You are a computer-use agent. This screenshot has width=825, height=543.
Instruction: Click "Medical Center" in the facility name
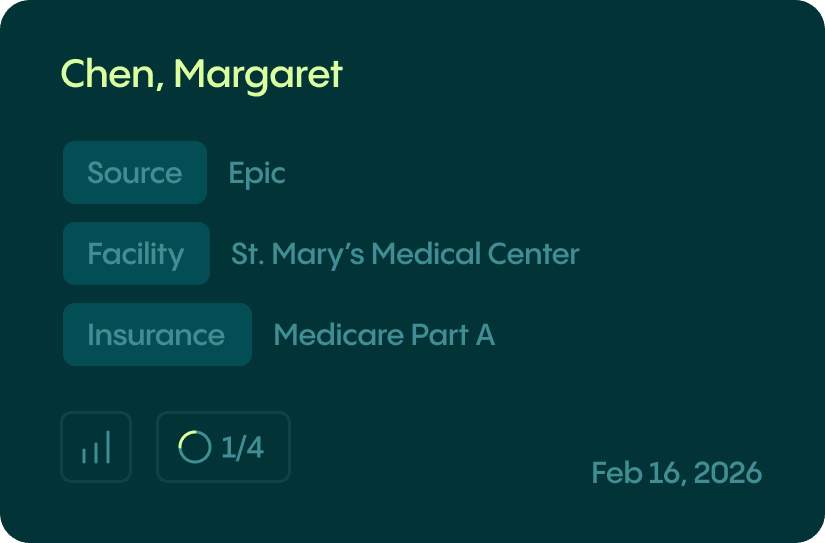(475, 254)
